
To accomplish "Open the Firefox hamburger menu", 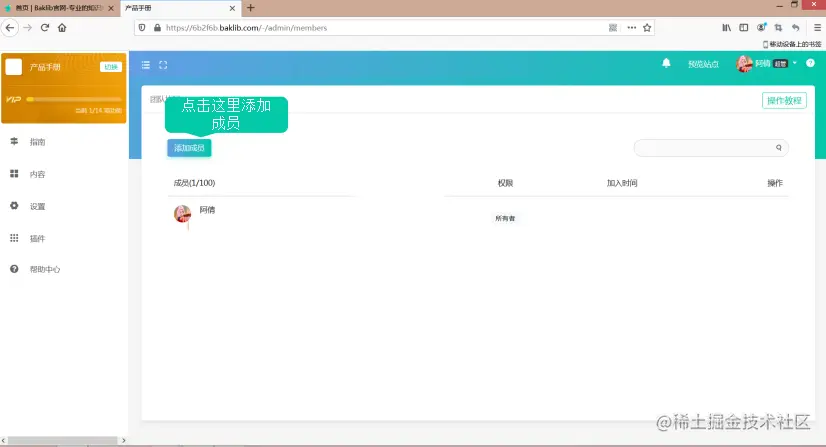I will (x=817, y=27).
